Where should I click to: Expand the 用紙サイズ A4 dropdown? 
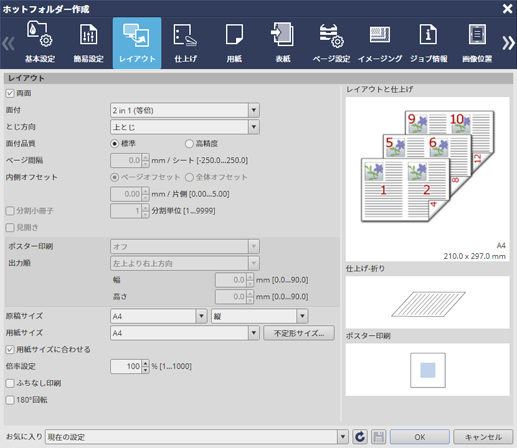185,333
